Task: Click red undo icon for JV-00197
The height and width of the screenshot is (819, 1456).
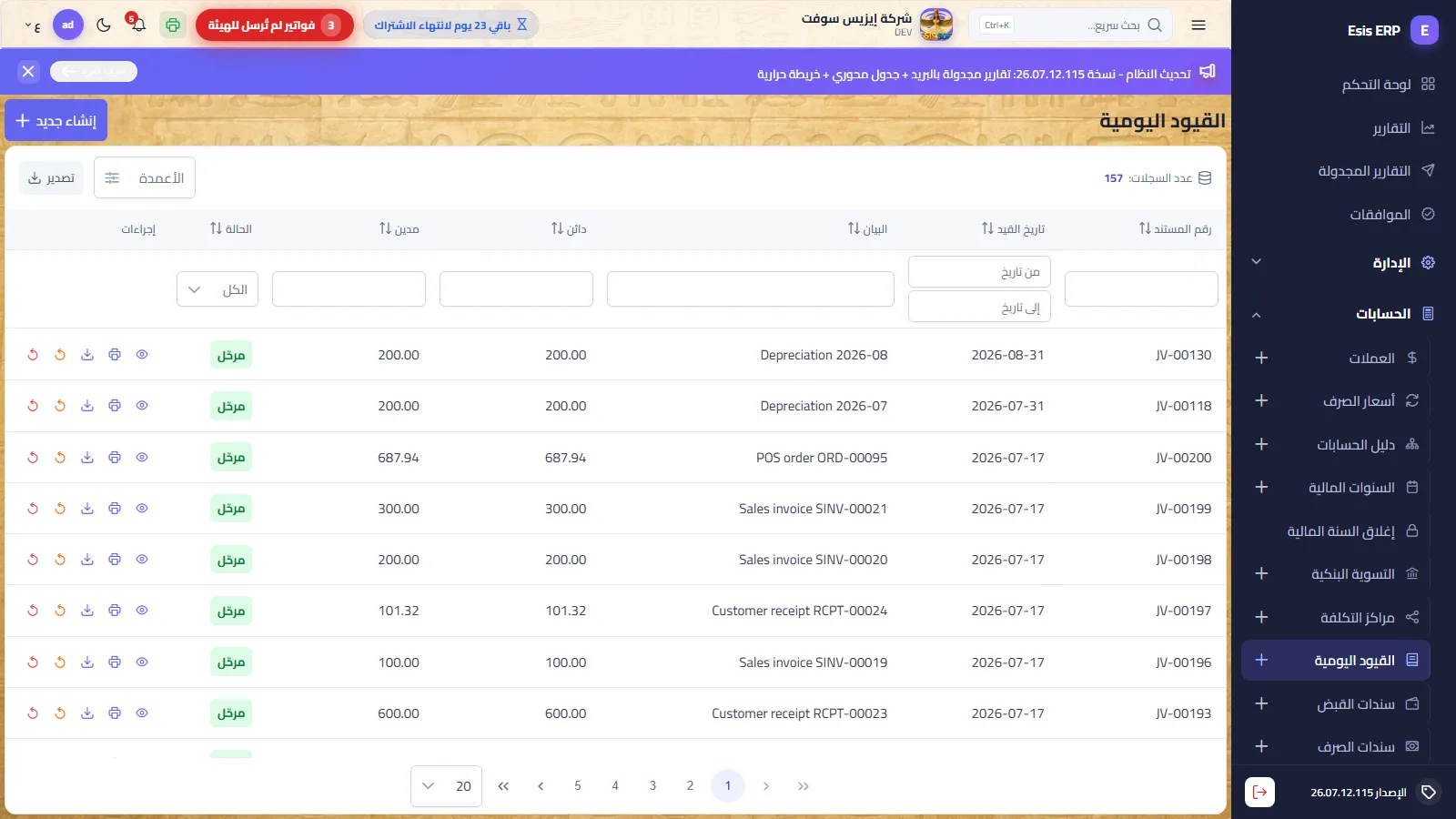Action: click(33, 611)
